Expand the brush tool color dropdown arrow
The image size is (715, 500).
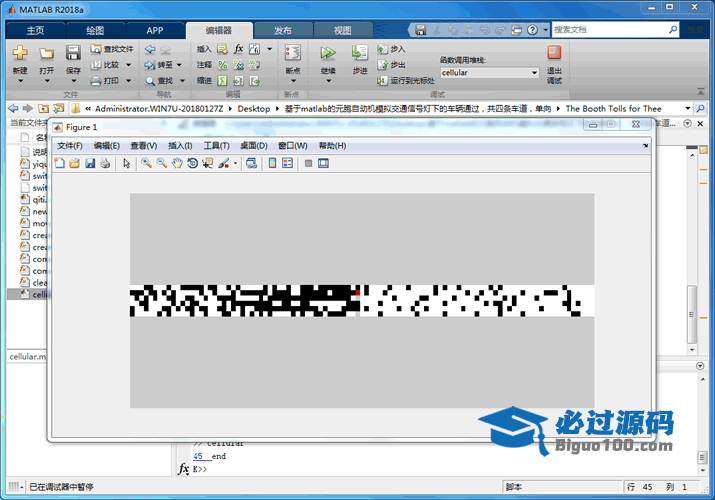(x=235, y=163)
